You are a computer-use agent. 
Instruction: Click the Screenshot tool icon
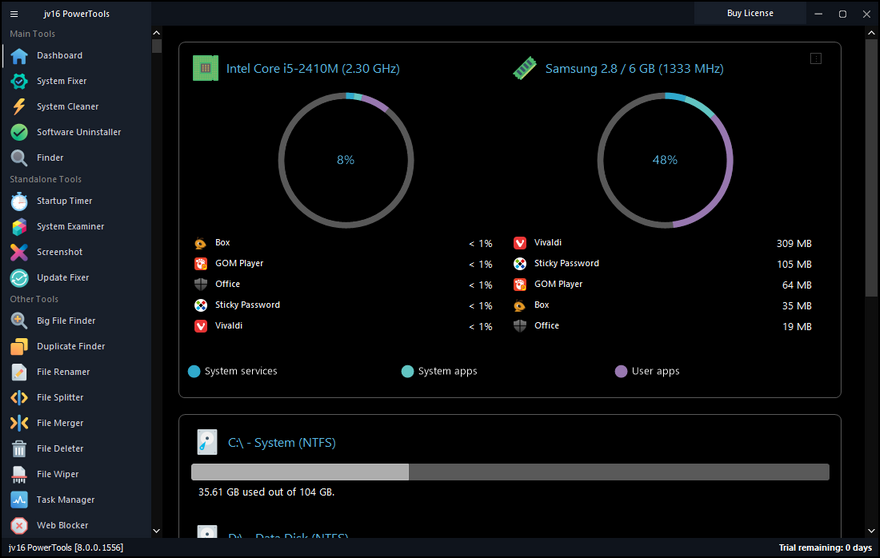19,253
